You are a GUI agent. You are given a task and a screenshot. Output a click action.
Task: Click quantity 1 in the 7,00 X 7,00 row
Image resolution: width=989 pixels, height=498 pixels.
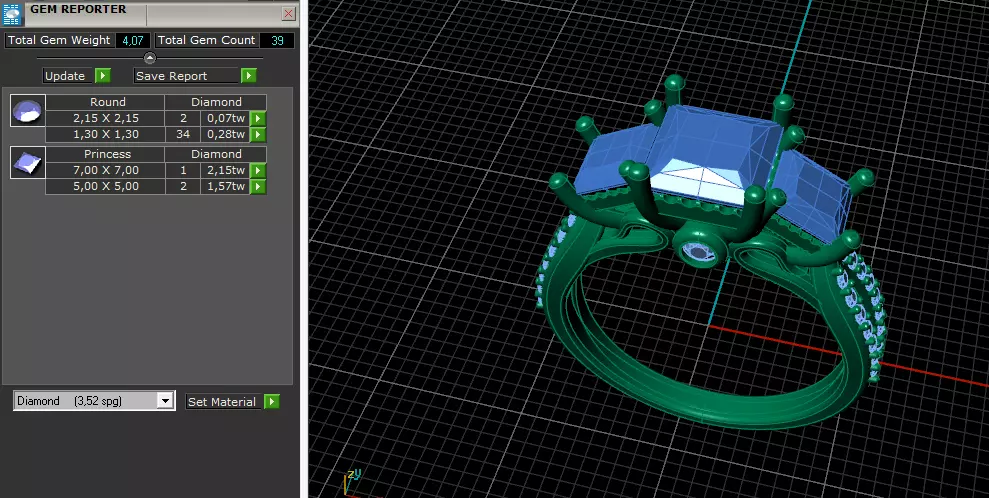(183, 170)
